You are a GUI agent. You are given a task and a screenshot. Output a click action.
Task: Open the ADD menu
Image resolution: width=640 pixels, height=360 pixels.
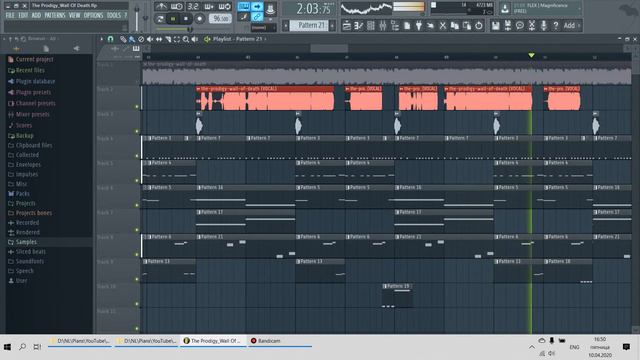coord(36,16)
